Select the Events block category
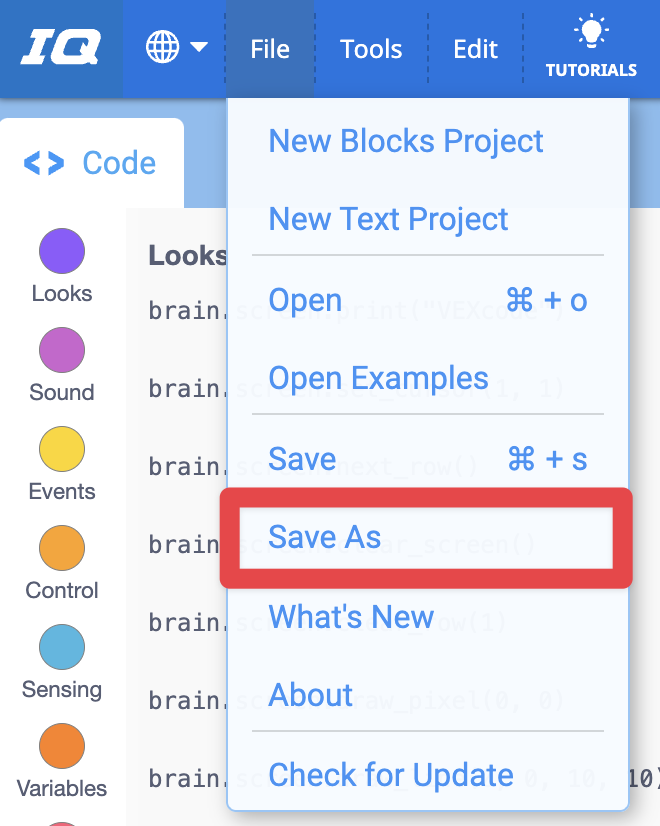This screenshot has width=660, height=826. point(61,462)
